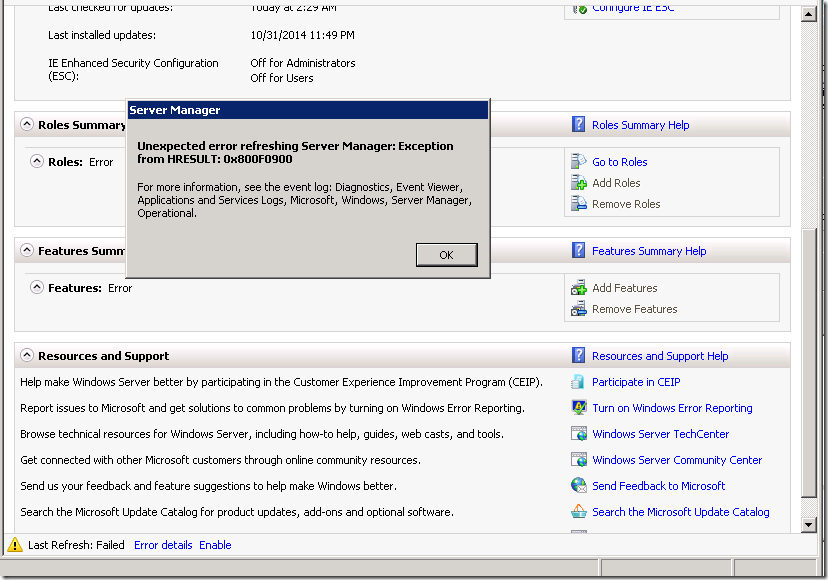Screen dimensions: 828x580
Task: Click the Configure IE ESC shield icon
Action: click(x=579, y=8)
